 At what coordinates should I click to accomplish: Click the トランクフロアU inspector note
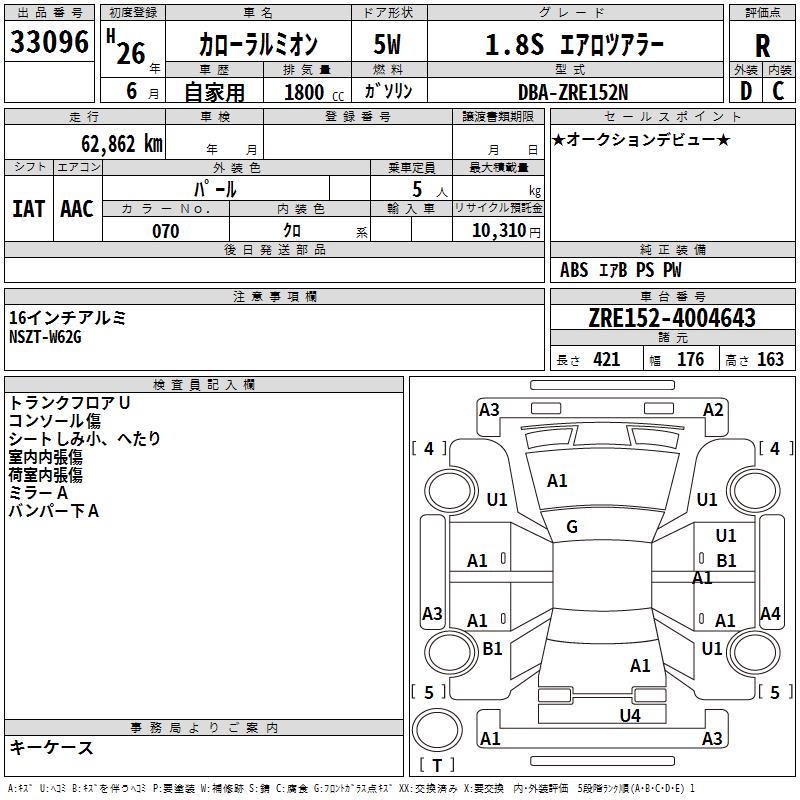click(70, 402)
